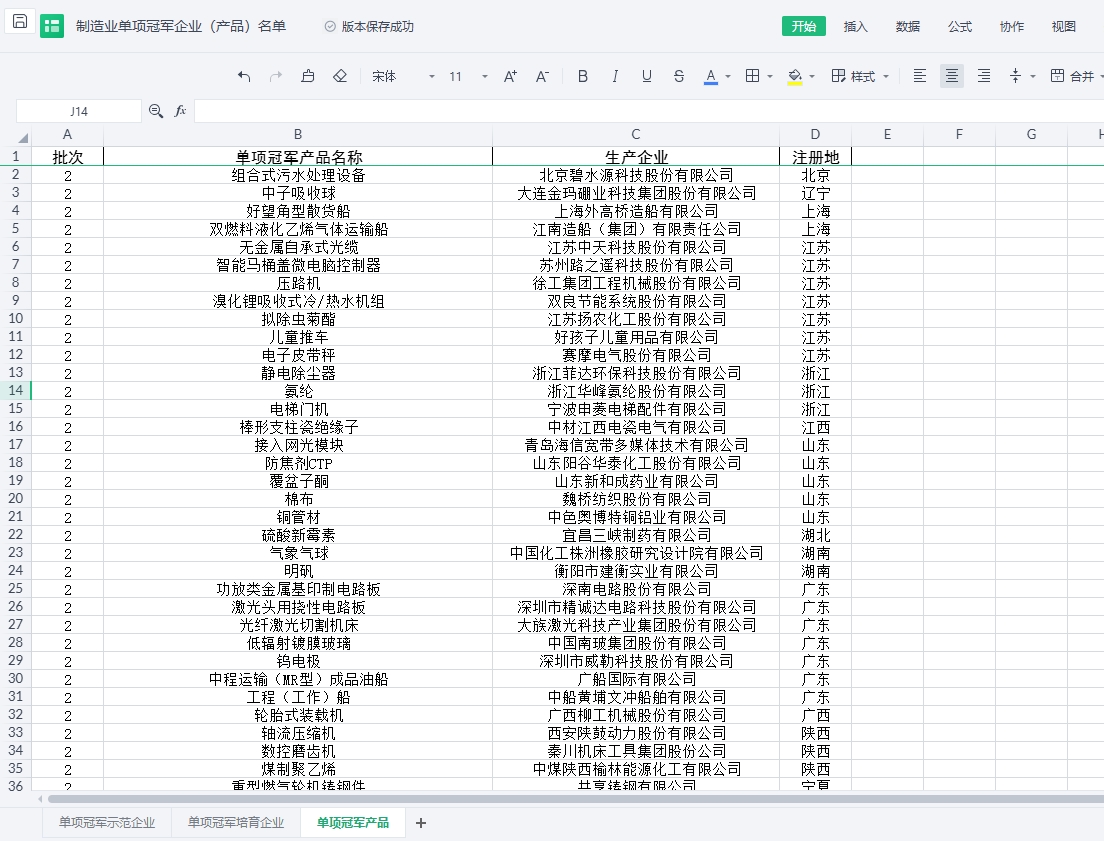Open the 宋体 font family dropdown

pos(403,76)
